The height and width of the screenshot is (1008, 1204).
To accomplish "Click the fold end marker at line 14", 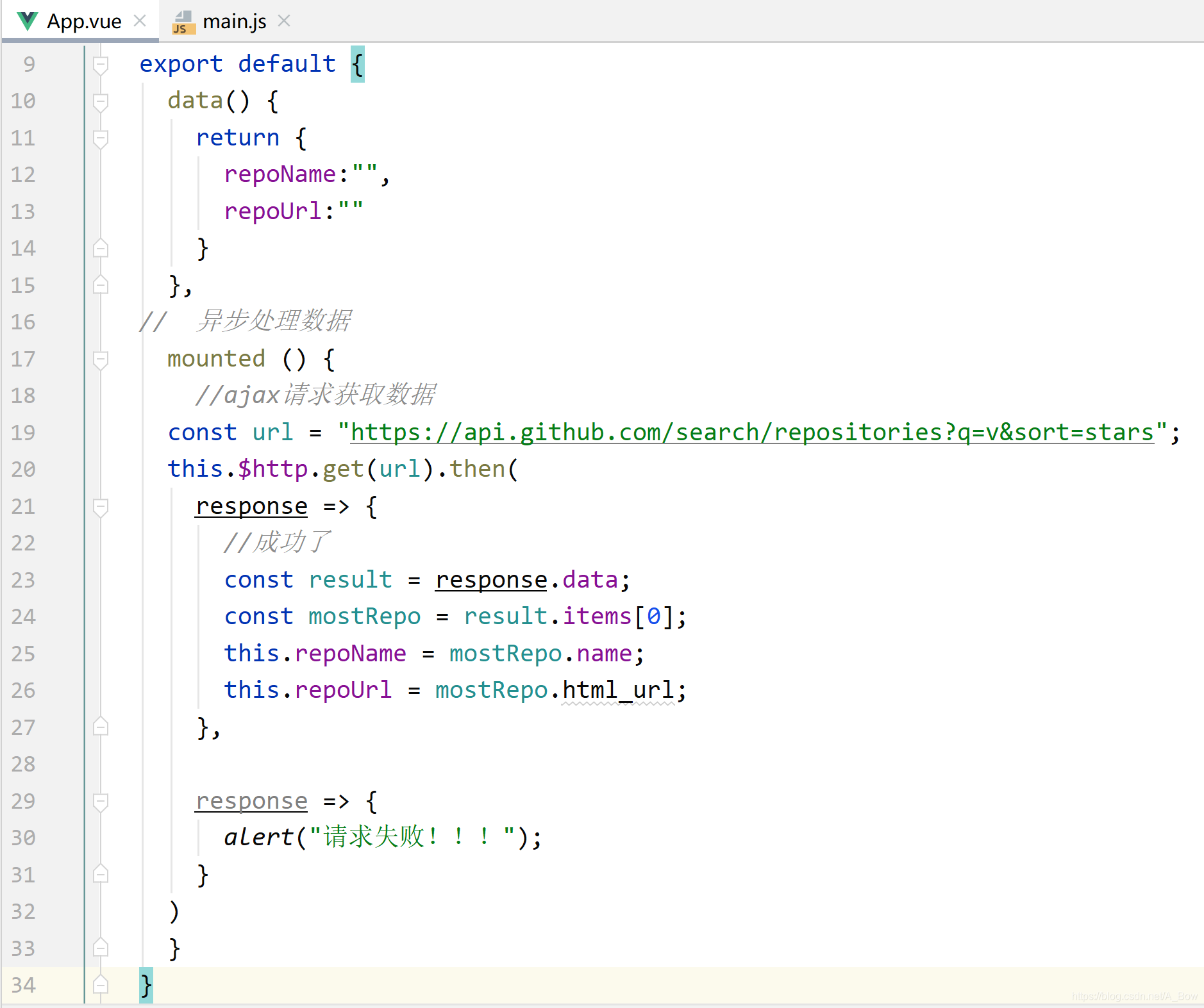I will [x=101, y=249].
